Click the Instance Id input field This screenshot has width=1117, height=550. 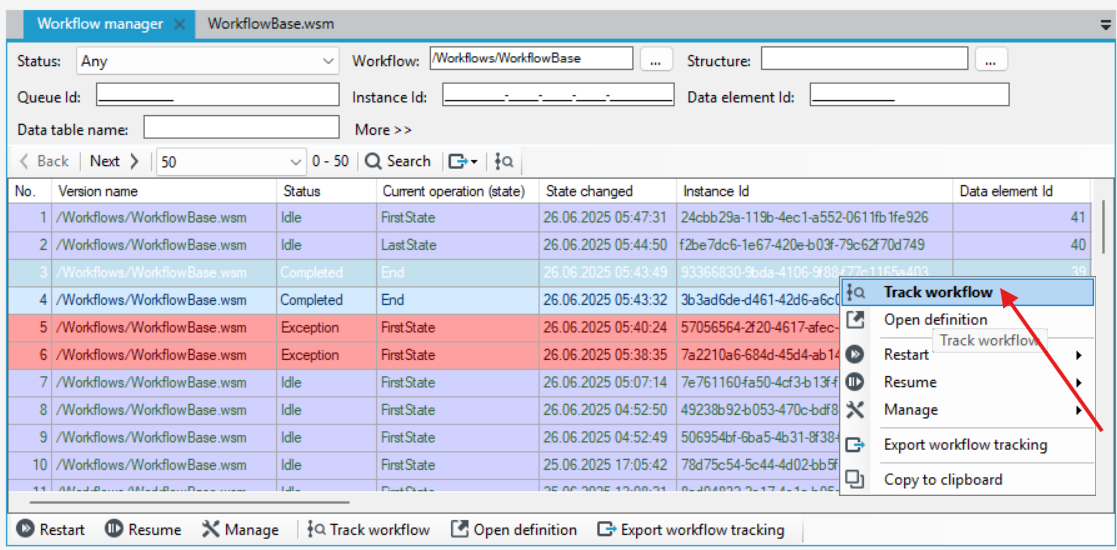pyautogui.click(x=558, y=95)
